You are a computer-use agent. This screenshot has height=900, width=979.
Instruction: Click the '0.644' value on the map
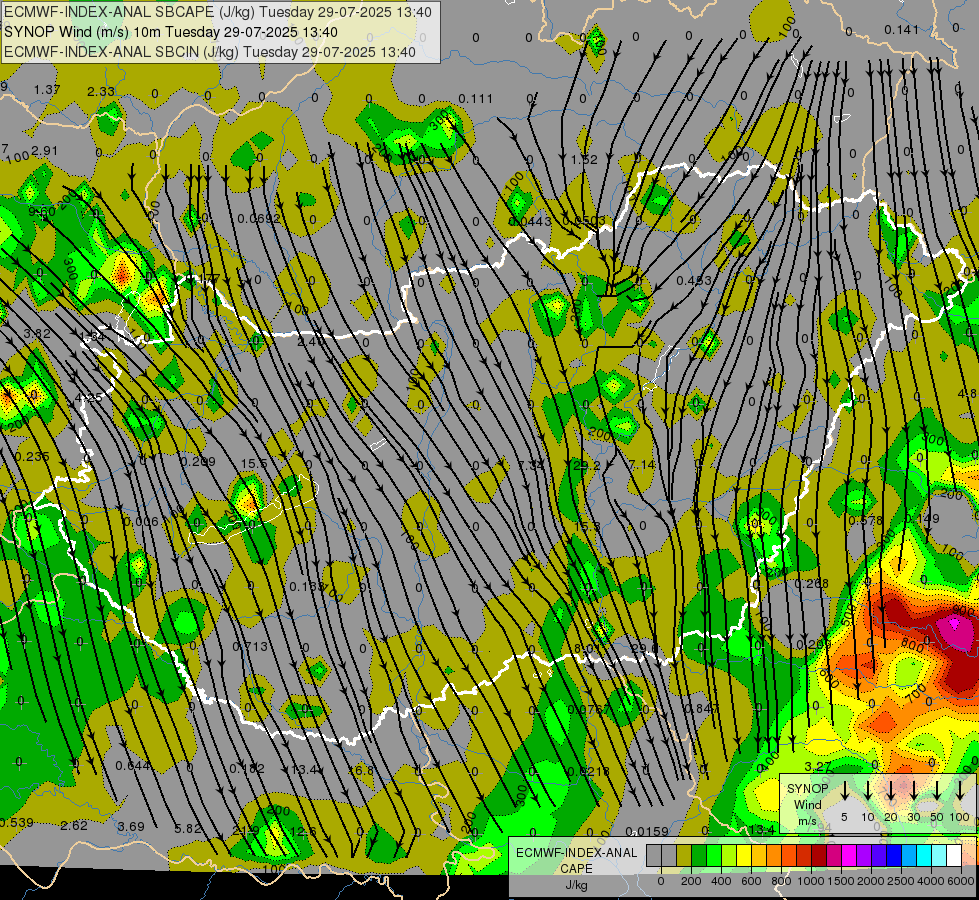pyautogui.click(x=133, y=765)
